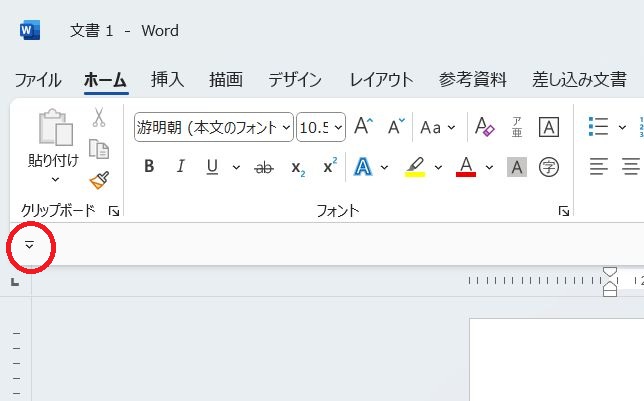Expand underline style dropdown arrow
Image resolution: width=644 pixels, height=401 pixels.
click(x=236, y=167)
